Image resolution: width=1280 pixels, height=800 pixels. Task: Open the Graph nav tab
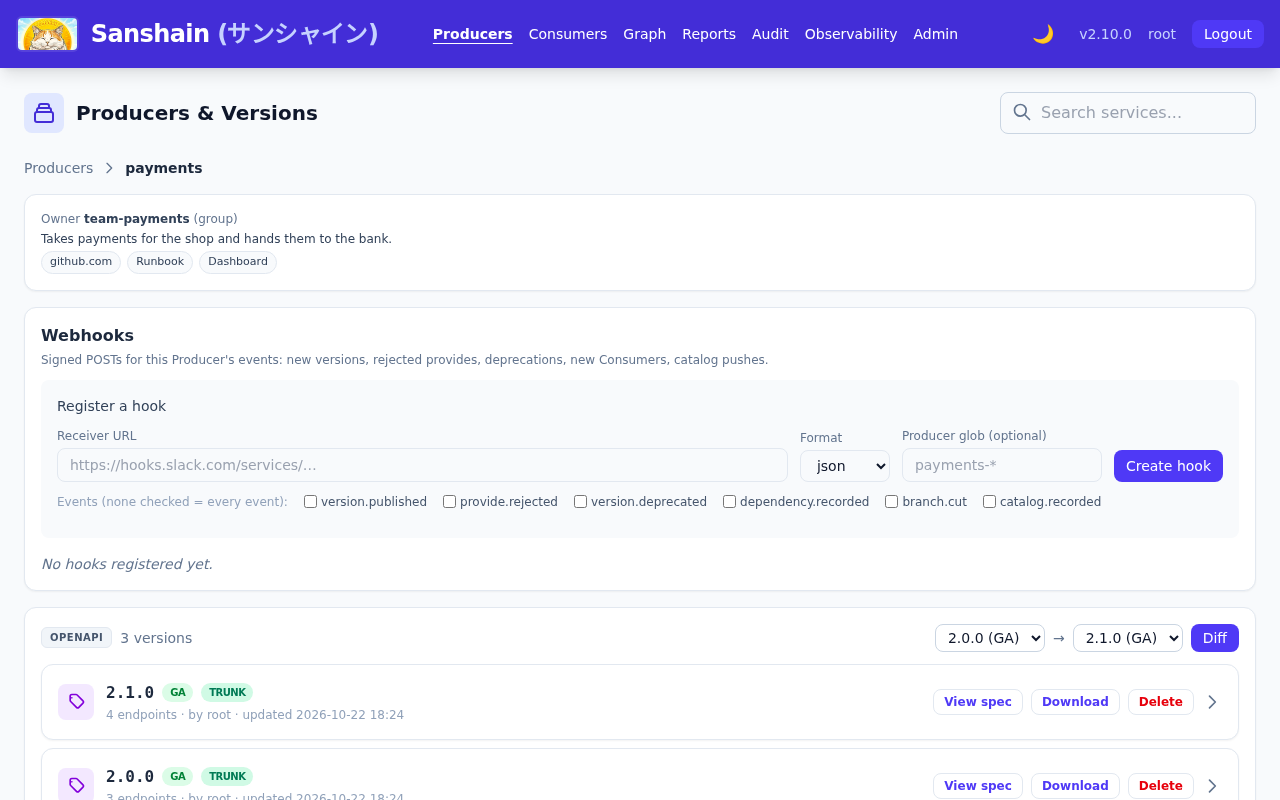[x=644, y=34]
